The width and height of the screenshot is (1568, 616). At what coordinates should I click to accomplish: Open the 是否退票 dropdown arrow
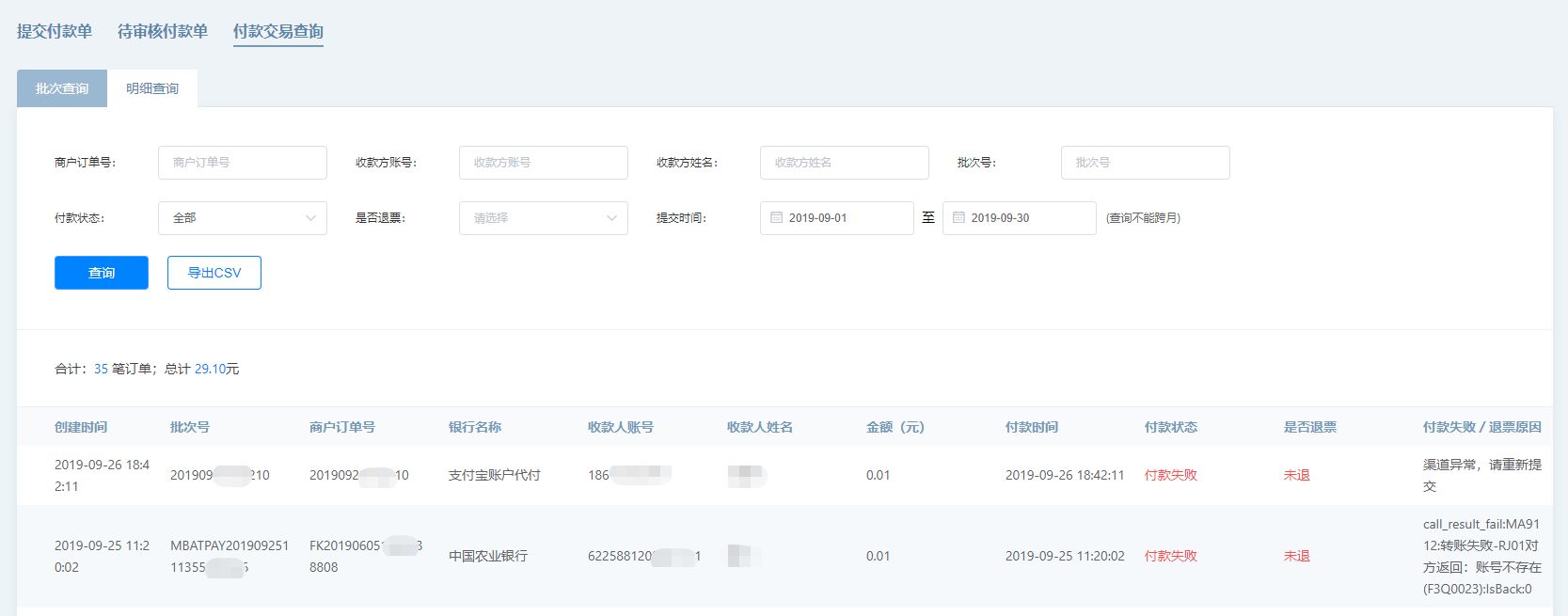[x=611, y=218]
